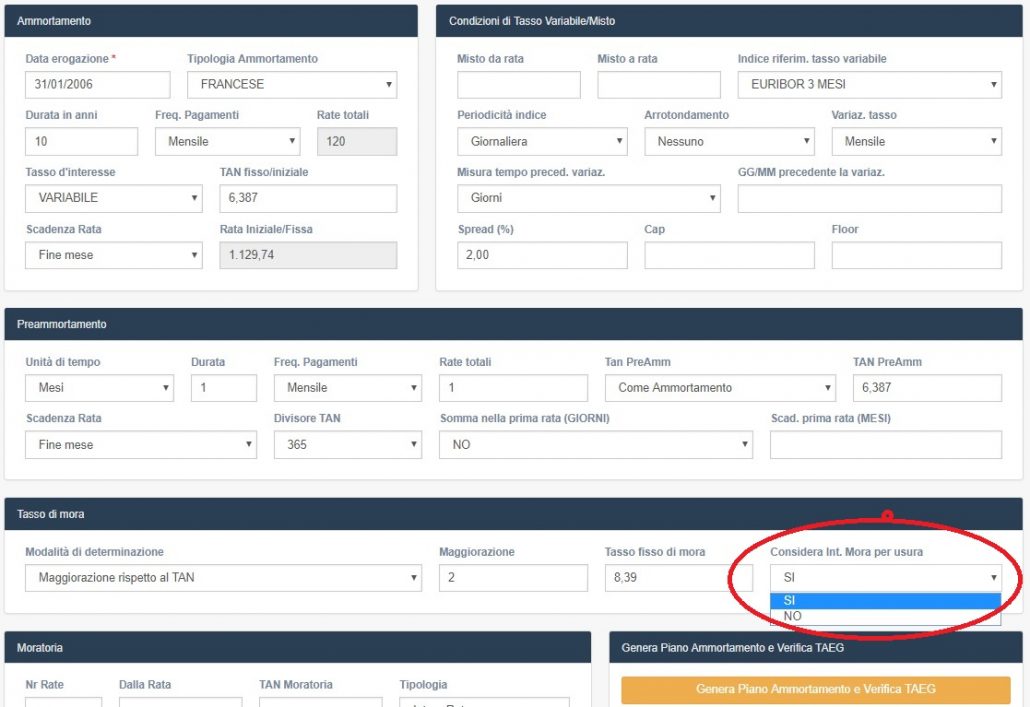The height and width of the screenshot is (707, 1030).
Task: Open the Misura tempo preced. variaz. dropdown
Action: point(589,198)
